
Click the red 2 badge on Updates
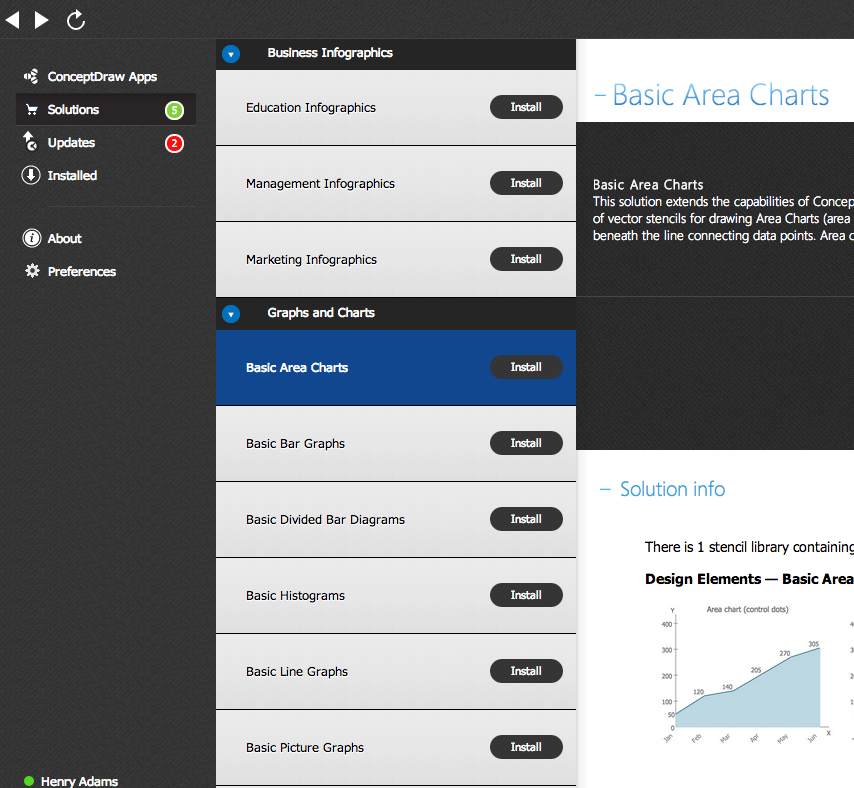[x=174, y=144]
